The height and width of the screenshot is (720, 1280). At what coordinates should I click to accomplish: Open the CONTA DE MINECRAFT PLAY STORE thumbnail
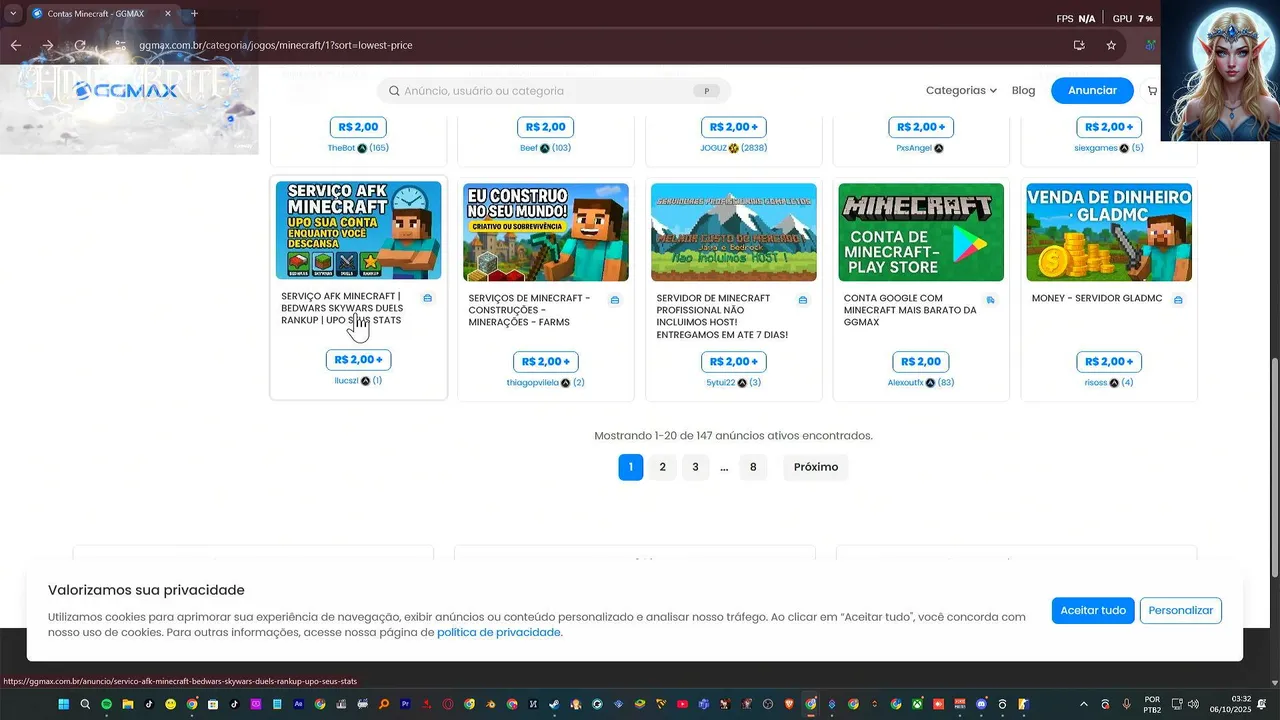pyautogui.click(x=921, y=232)
